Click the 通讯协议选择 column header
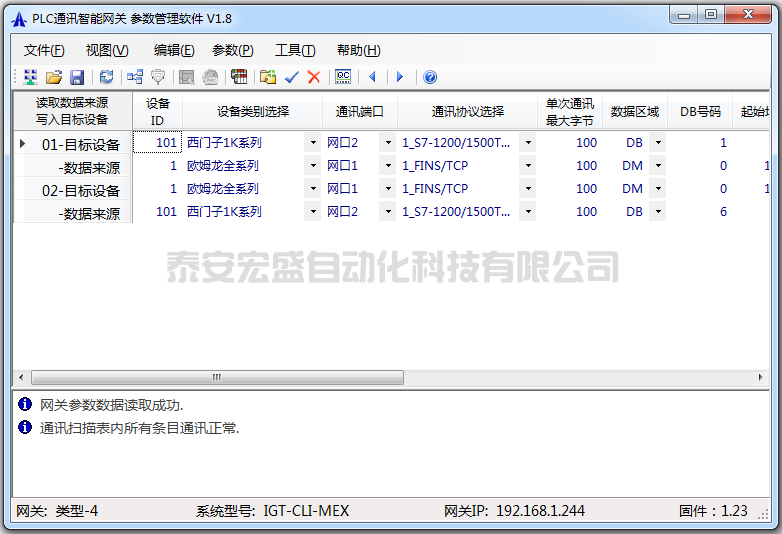 tap(467, 111)
